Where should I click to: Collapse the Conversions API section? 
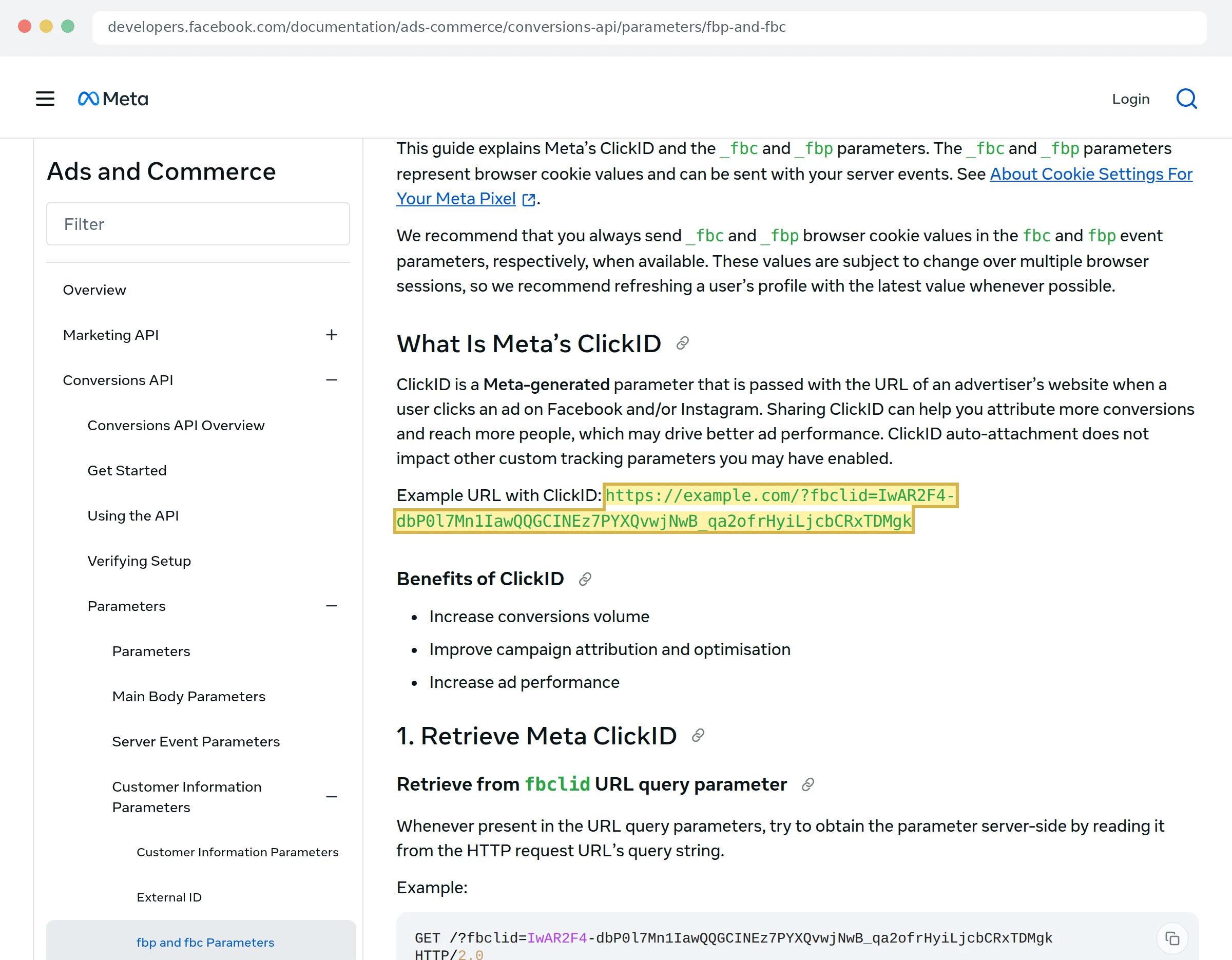(332, 380)
